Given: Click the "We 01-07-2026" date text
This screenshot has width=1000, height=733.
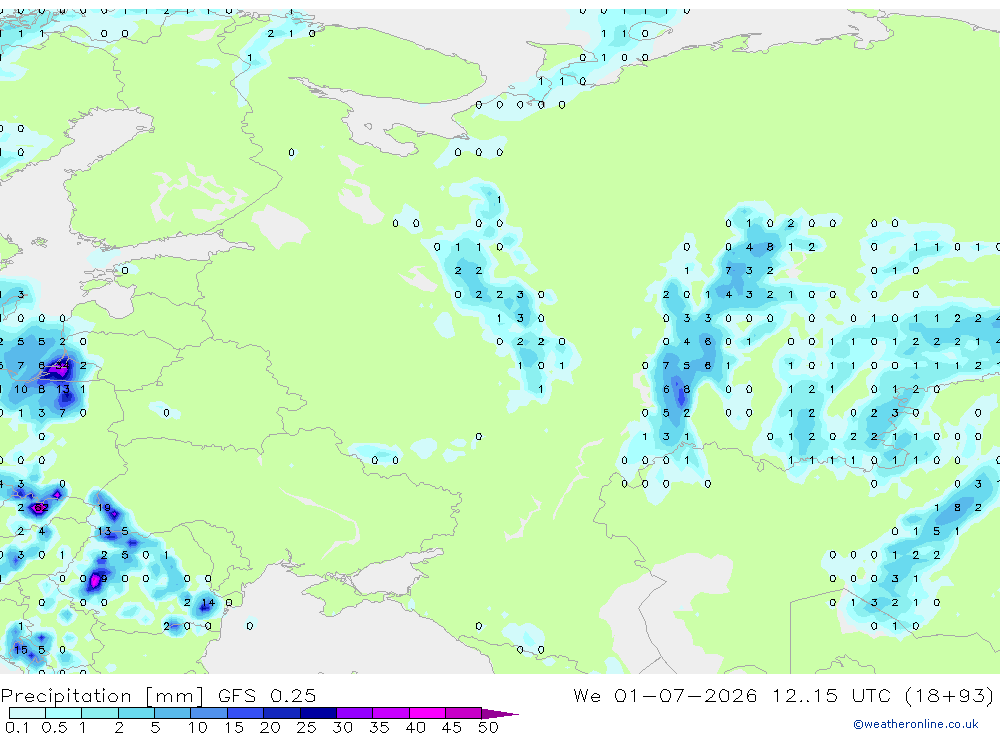Looking at the screenshot, I should (x=665, y=695).
